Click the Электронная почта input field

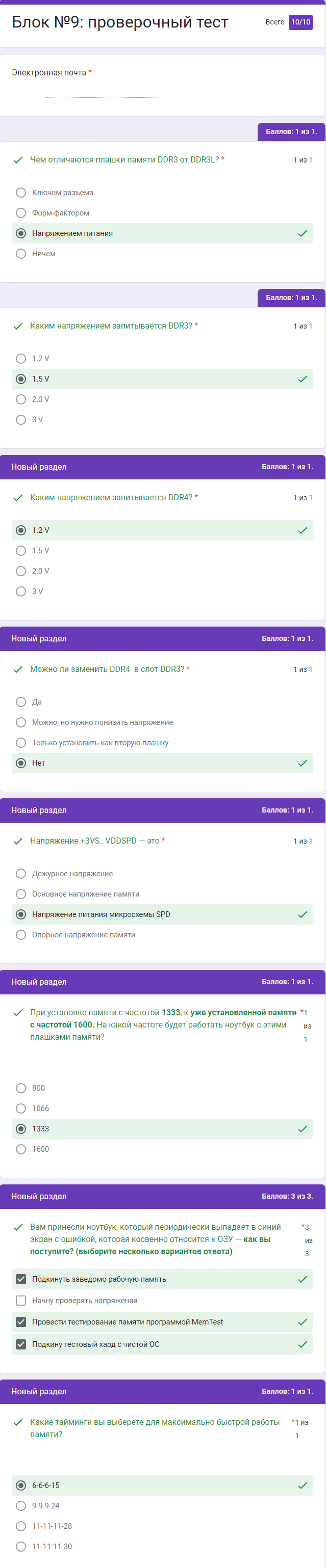(x=104, y=91)
